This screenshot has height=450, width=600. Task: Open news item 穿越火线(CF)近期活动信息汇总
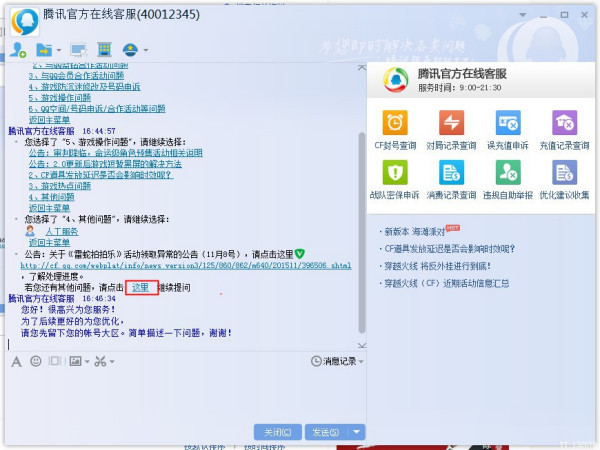[x=447, y=283]
